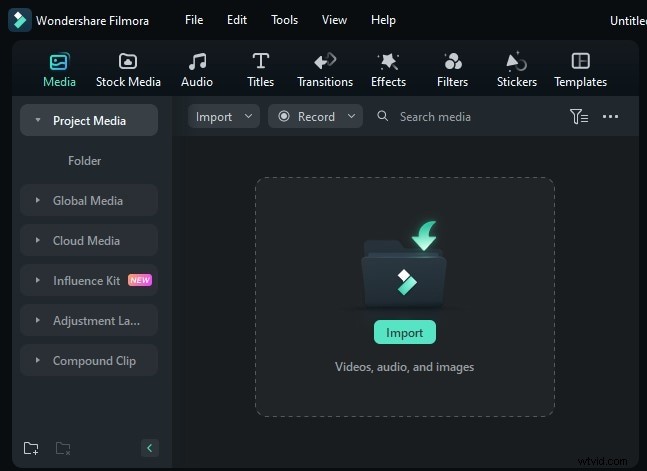This screenshot has width=647, height=471.
Task: Open the Help menu
Action: click(x=383, y=20)
